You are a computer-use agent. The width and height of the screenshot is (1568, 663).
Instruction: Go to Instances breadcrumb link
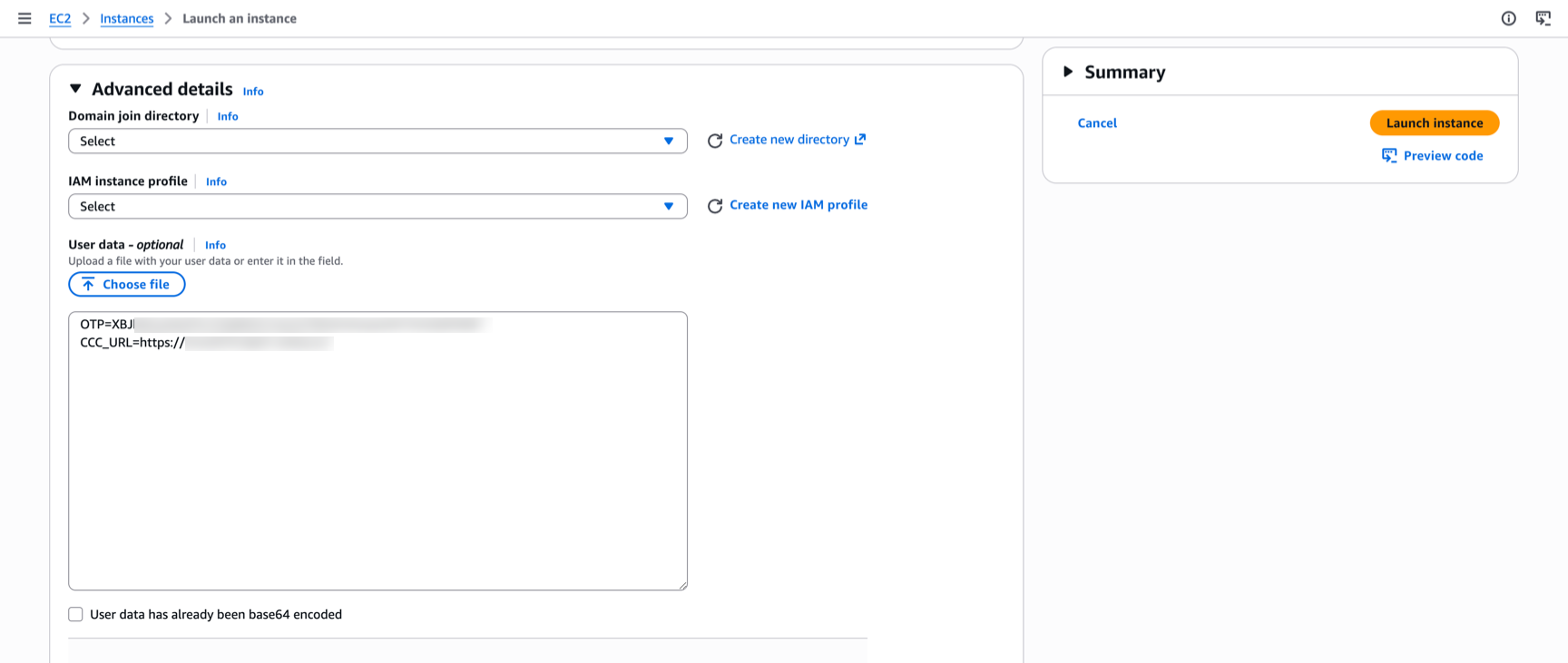tap(126, 18)
